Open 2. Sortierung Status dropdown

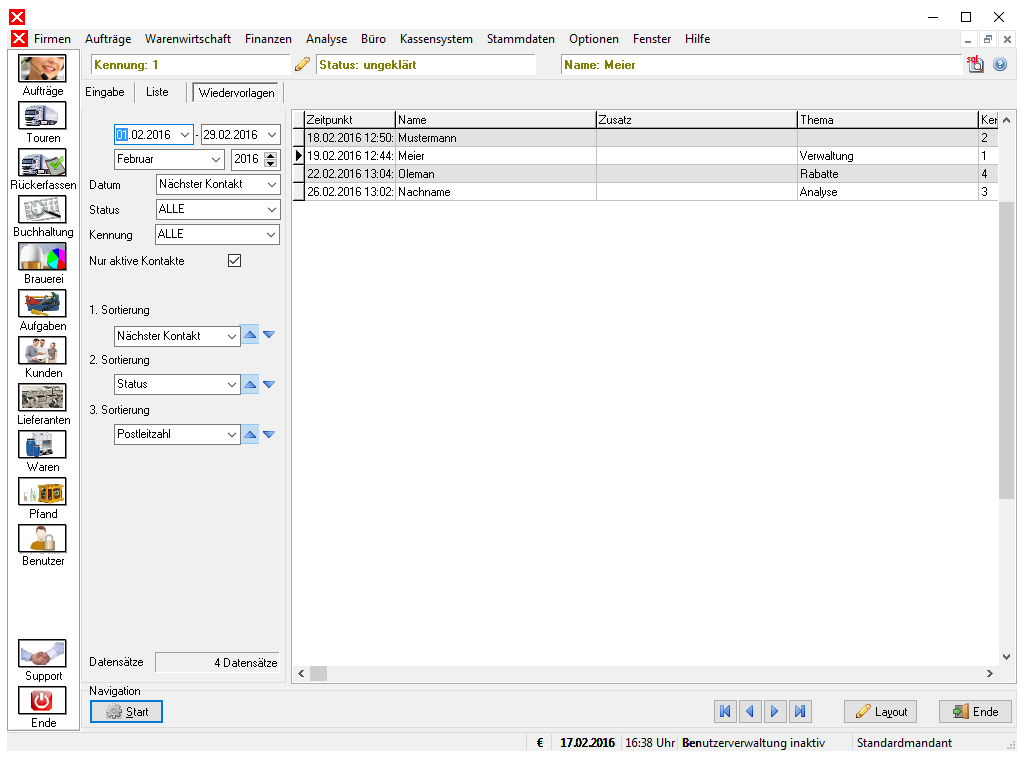[232, 385]
